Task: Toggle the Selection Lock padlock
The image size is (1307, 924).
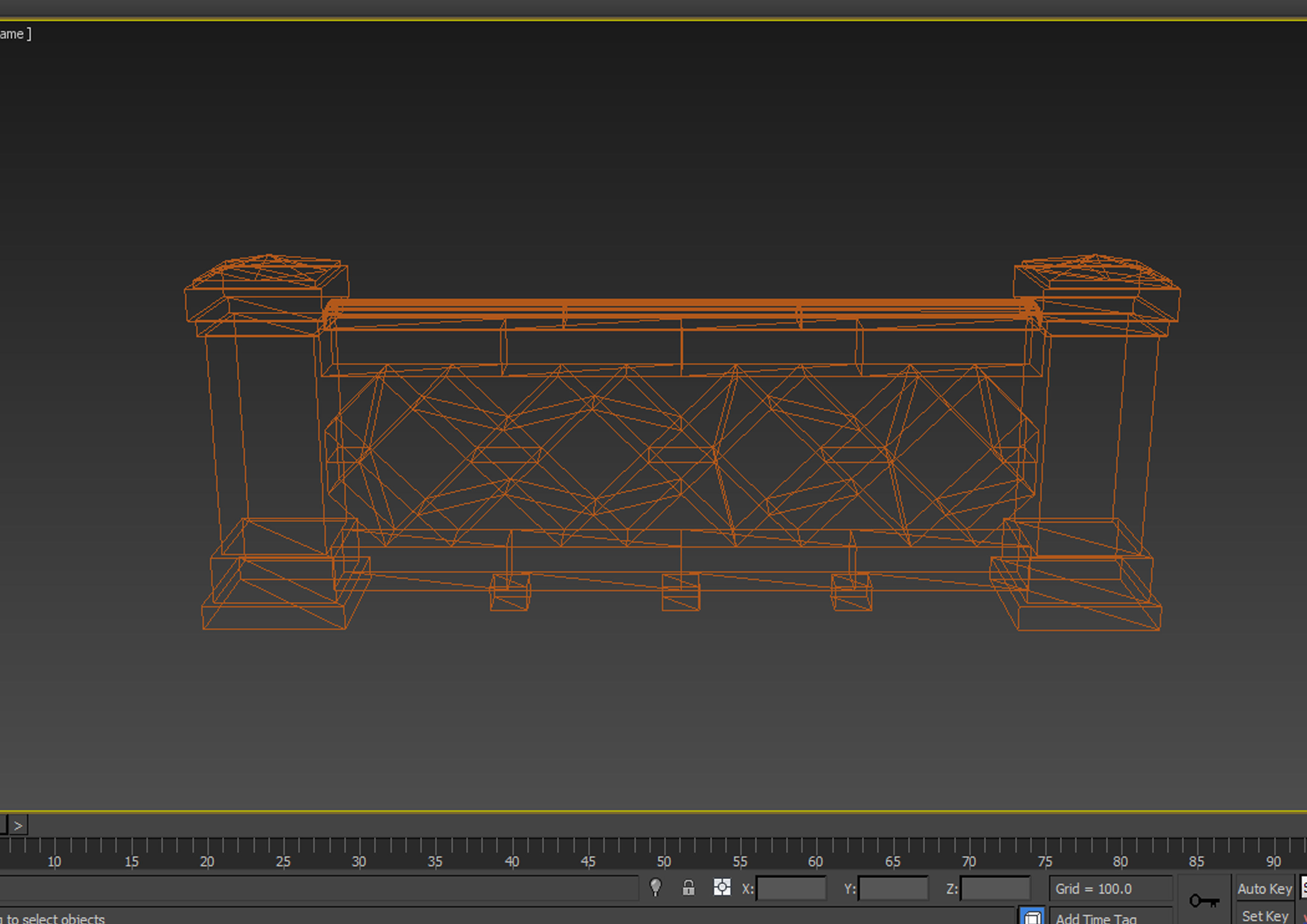Action: click(688, 887)
